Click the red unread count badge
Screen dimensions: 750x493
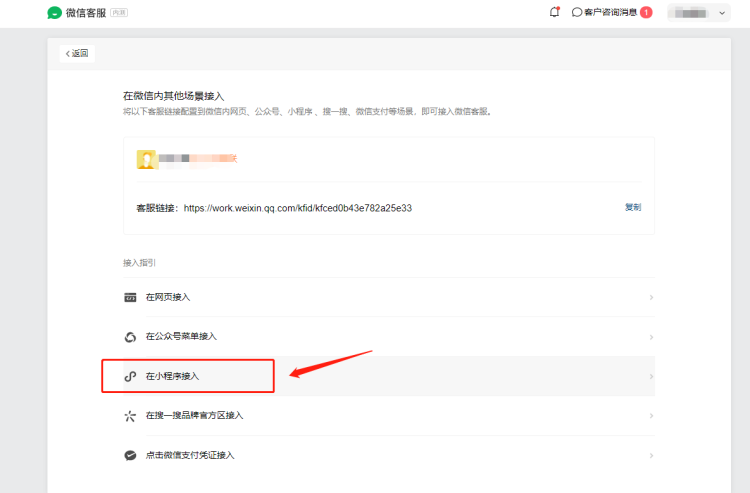pos(646,12)
